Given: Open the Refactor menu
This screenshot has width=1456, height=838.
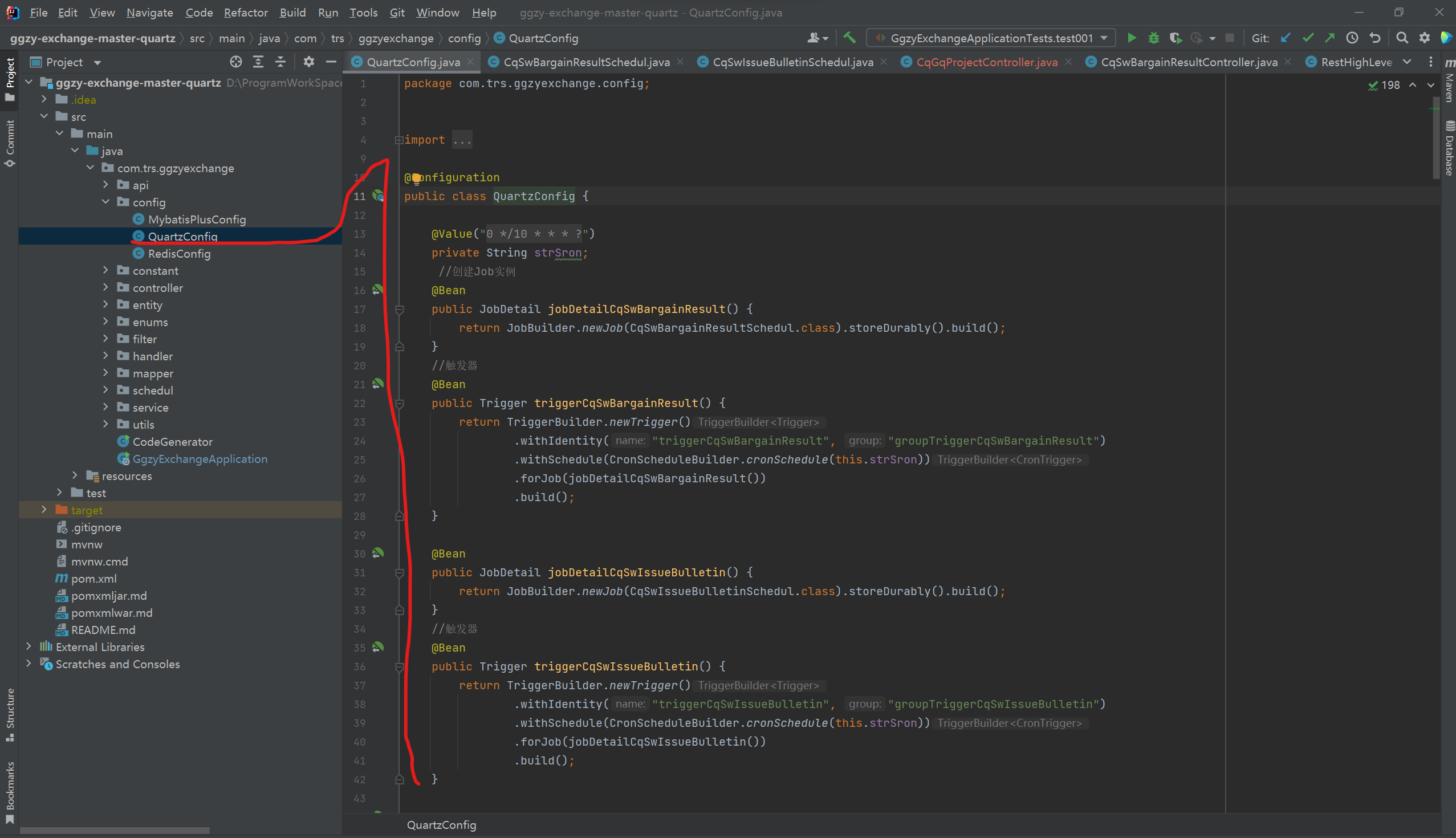Looking at the screenshot, I should pyautogui.click(x=245, y=12).
